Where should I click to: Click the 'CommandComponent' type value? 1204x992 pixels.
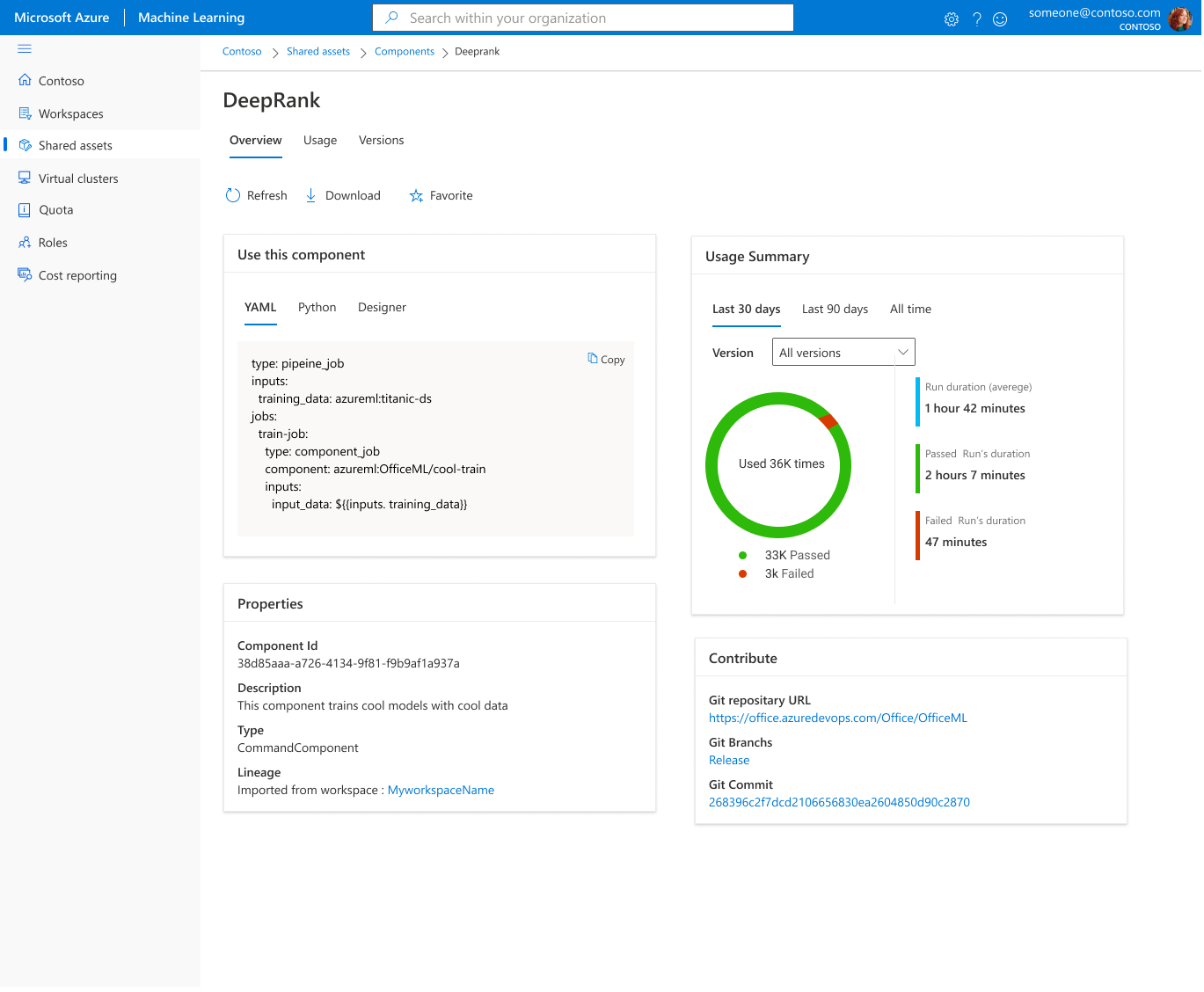tap(298, 748)
